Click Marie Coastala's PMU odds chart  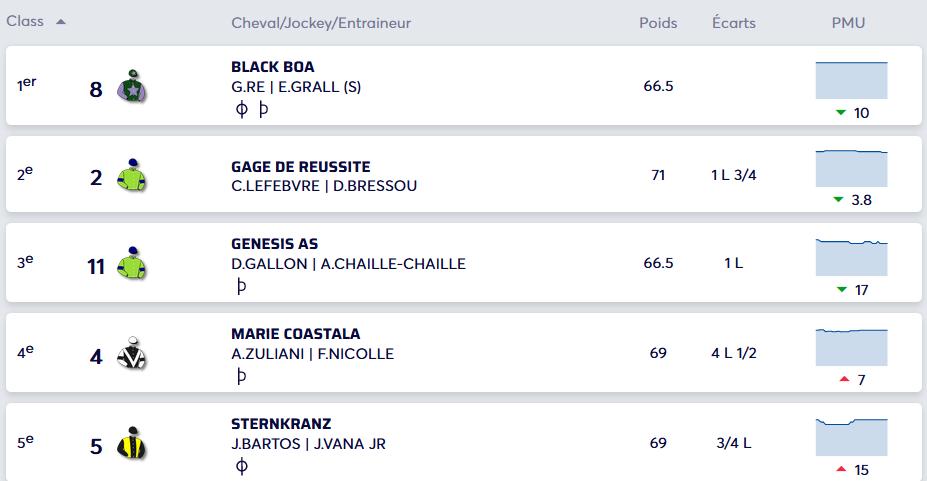point(851,347)
